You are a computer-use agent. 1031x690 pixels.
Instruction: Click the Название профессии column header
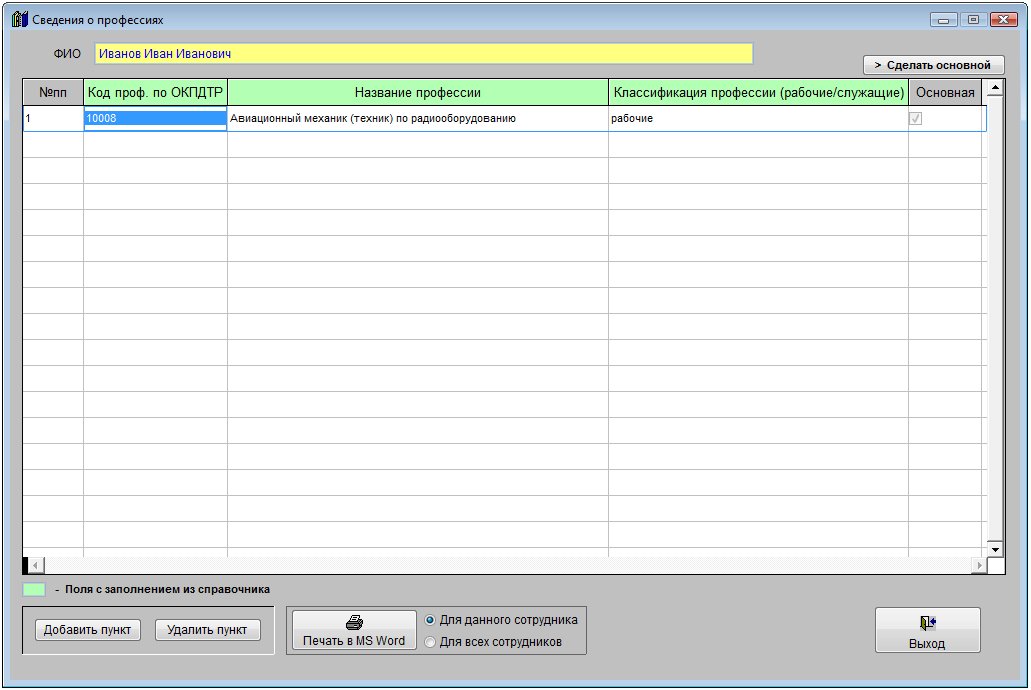coord(418,92)
